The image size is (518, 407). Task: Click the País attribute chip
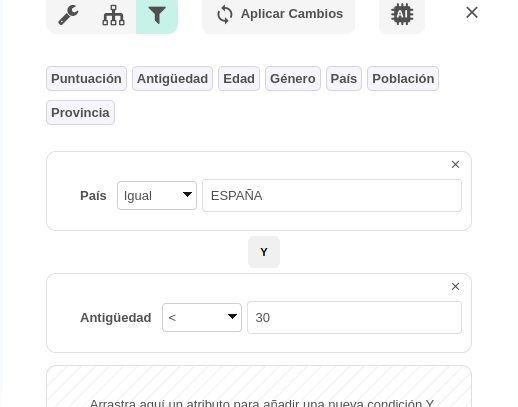coord(344,79)
